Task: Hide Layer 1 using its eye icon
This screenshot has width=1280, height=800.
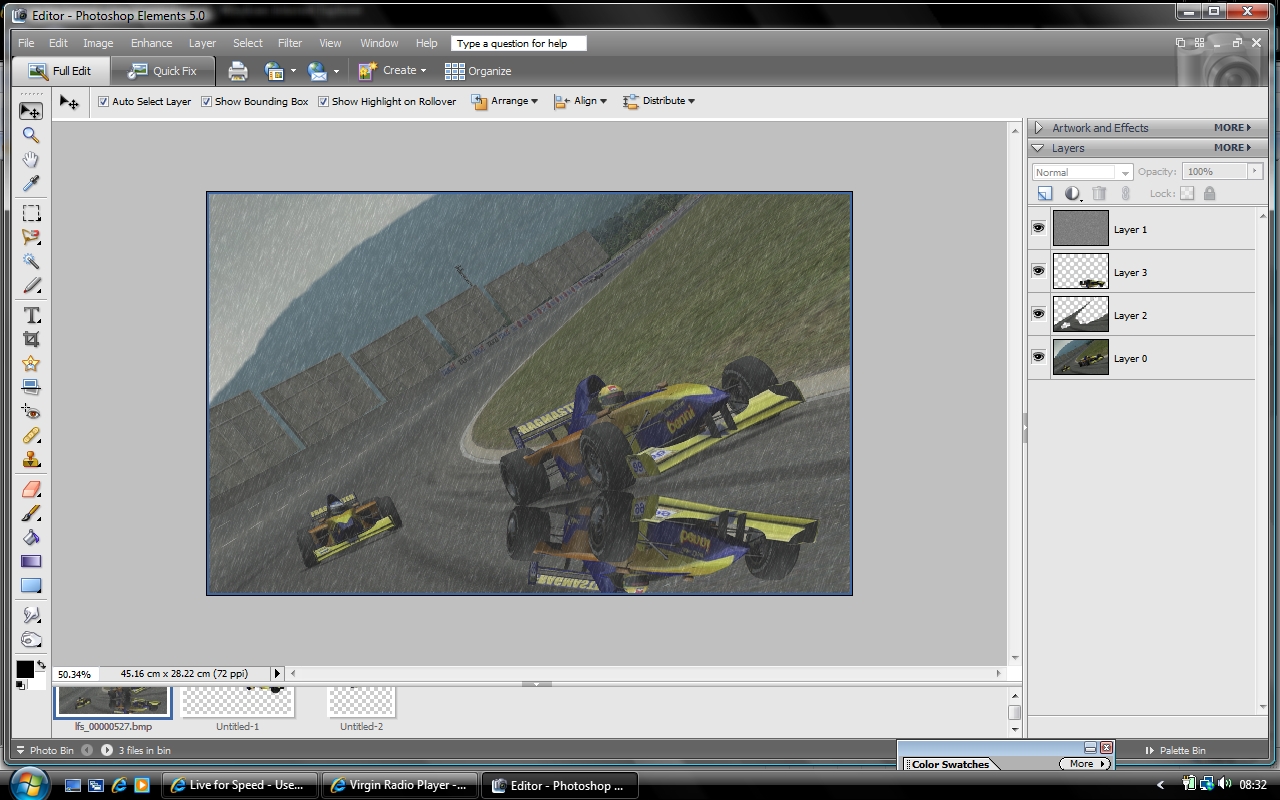Action: (1038, 228)
